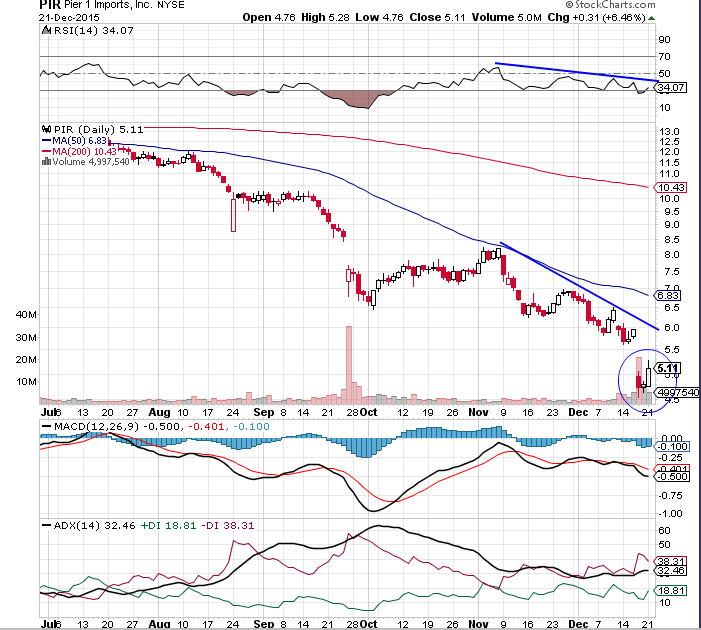This screenshot has height=630, width=701.
Task: Click the MA(50) 6.83 legend text
Action: 80,141
